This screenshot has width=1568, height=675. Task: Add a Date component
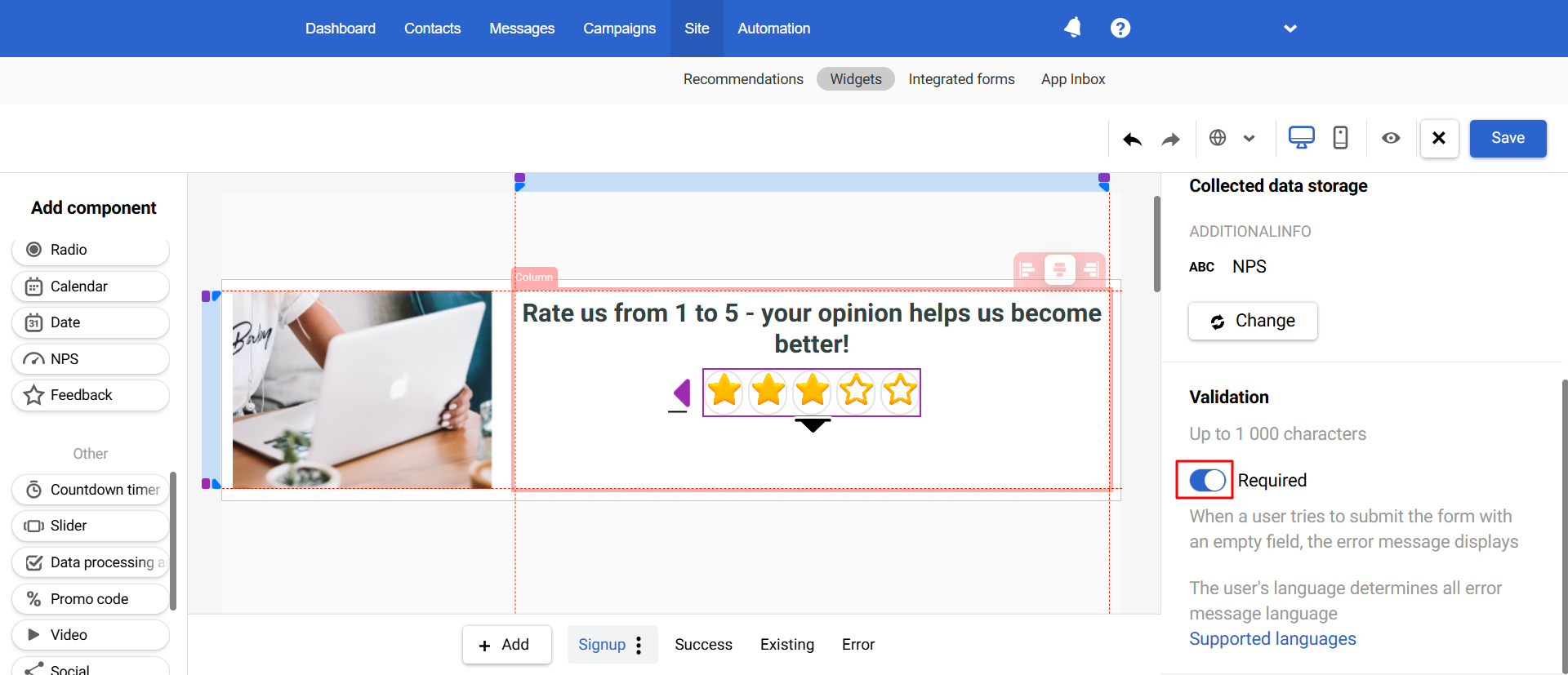tap(91, 322)
